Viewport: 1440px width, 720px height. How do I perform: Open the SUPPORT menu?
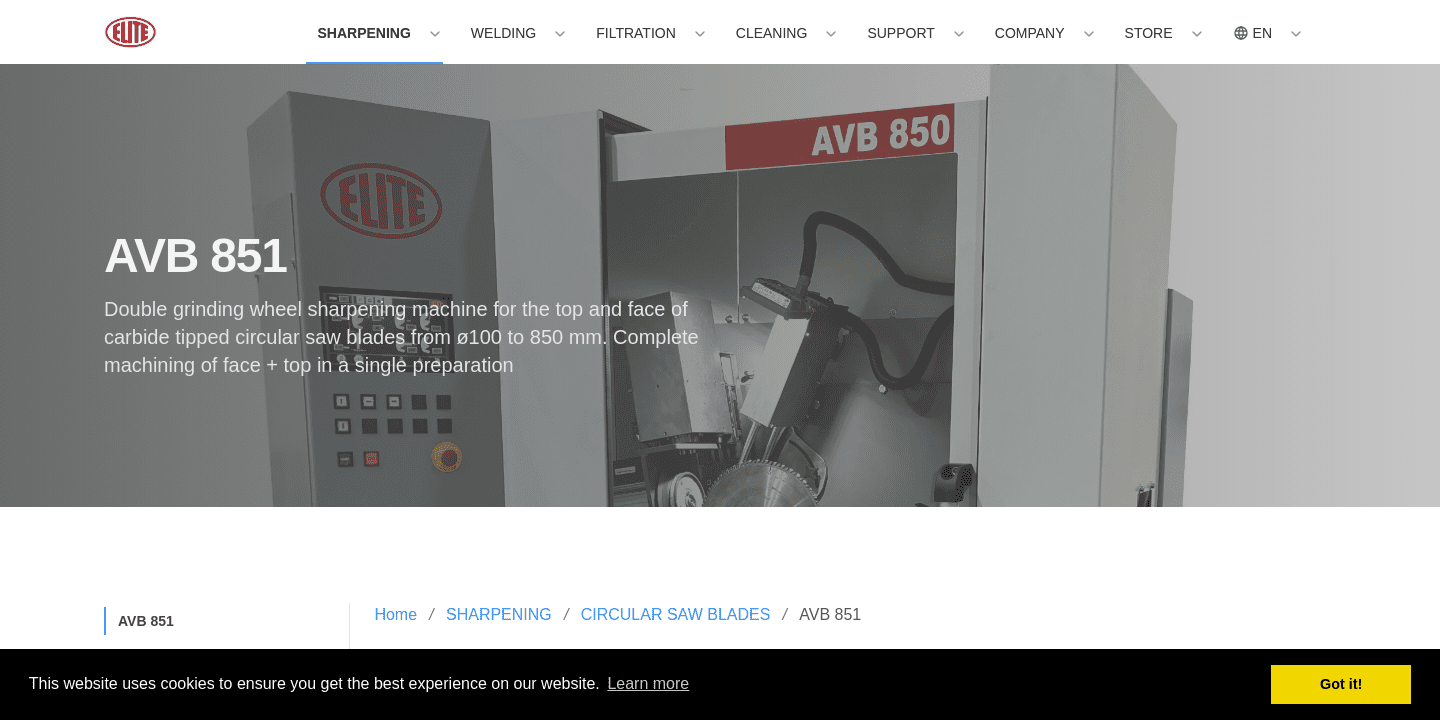pyautogui.click(x=900, y=33)
